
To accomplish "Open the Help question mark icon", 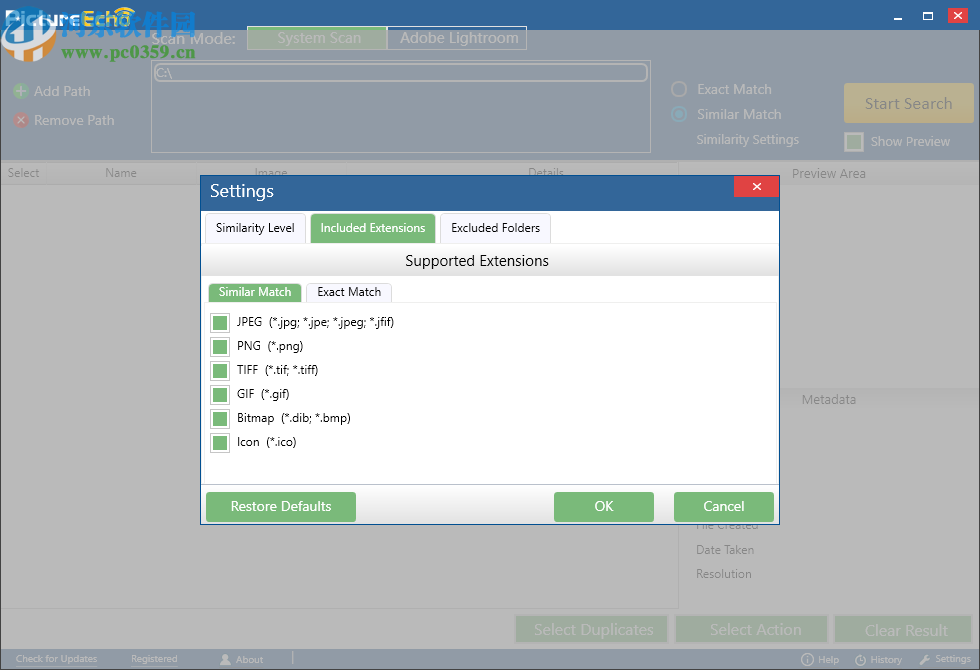I will [x=808, y=659].
